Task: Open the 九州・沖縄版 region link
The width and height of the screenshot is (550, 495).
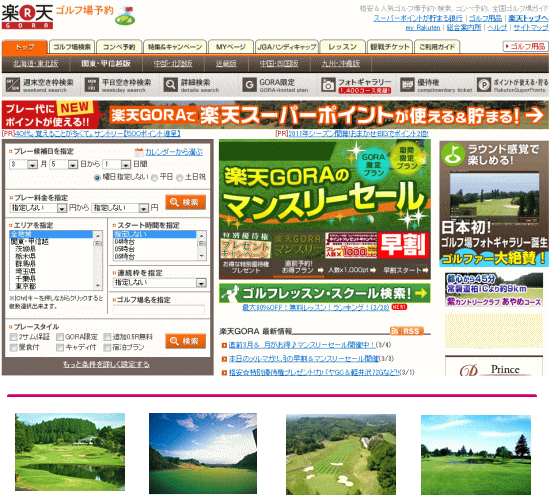Action: [x=341, y=64]
